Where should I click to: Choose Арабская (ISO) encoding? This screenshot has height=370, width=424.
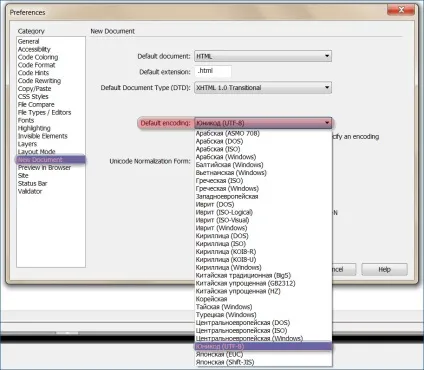coord(263,149)
